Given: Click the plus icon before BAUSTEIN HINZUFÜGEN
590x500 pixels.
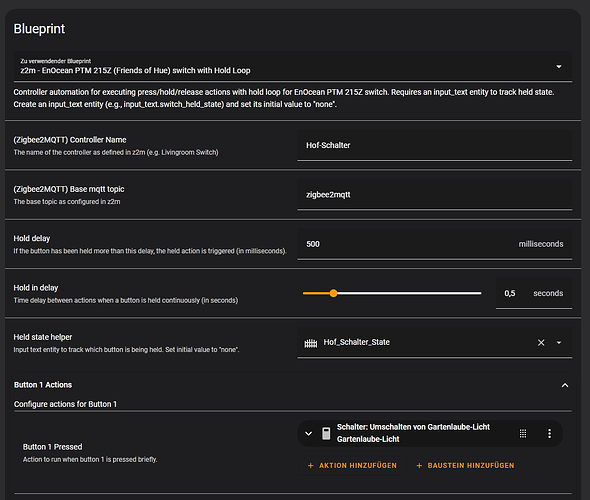Looking at the screenshot, I should click(x=419, y=466).
